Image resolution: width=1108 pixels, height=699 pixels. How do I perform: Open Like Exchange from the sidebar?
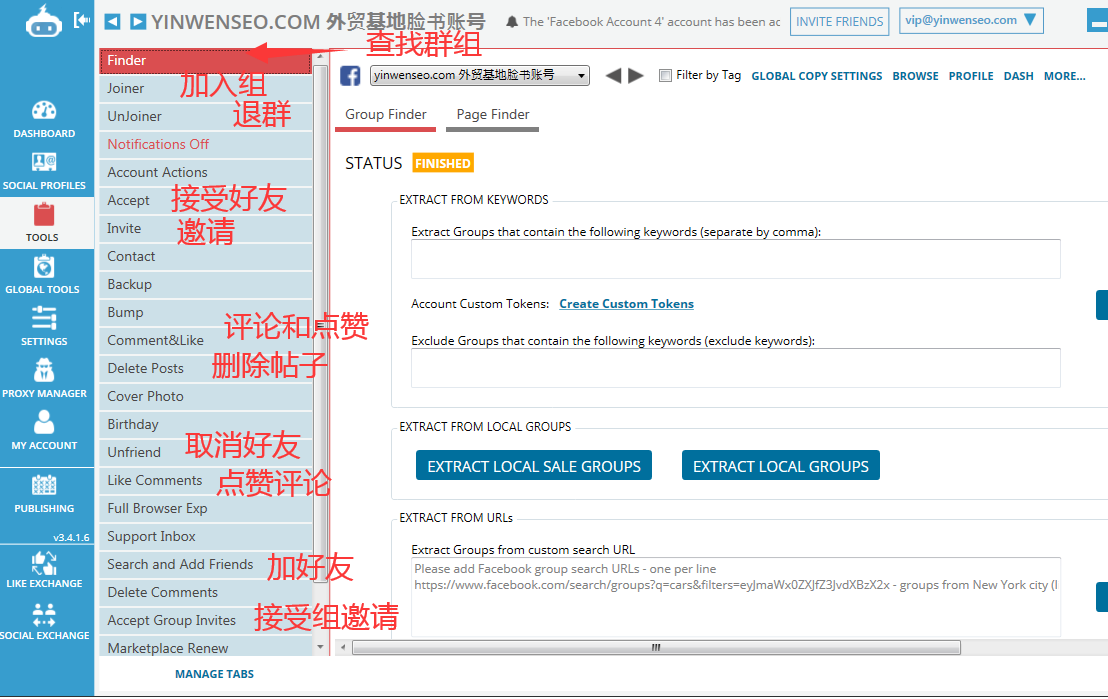(44, 562)
